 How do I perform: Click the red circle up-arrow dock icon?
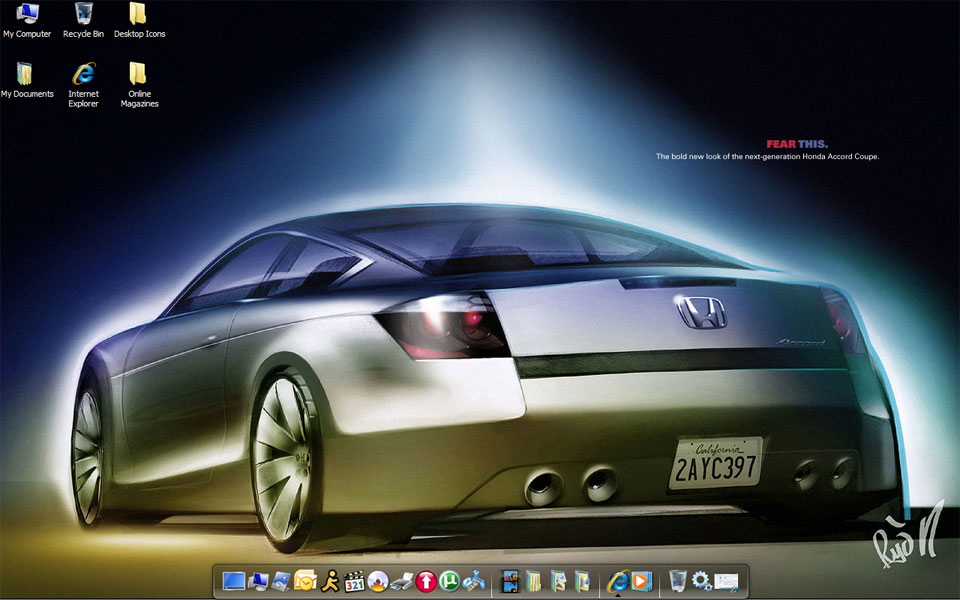coord(426,581)
